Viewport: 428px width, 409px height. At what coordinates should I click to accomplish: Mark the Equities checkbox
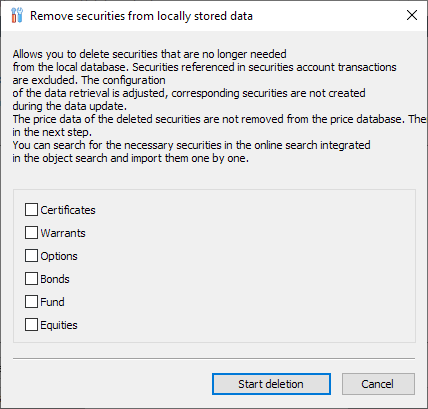click(x=31, y=325)
